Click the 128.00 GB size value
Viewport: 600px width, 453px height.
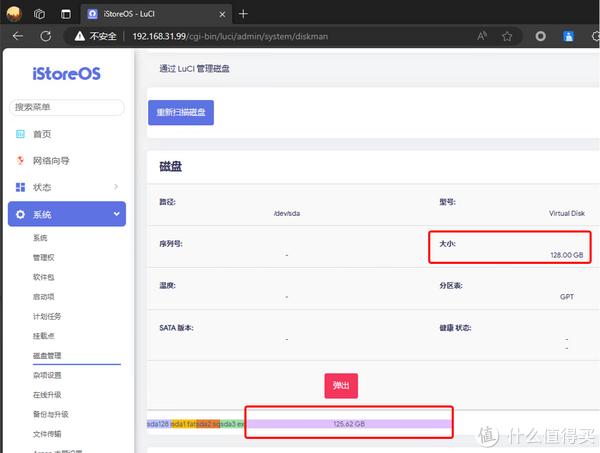point(567,255)
